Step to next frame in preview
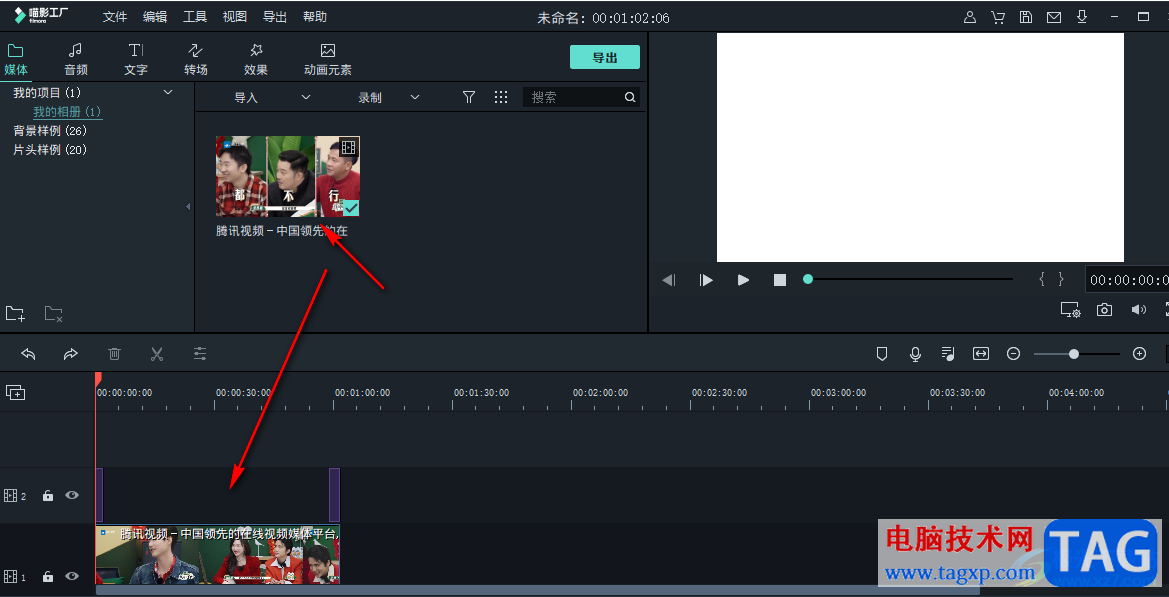The width and height of the screenshot is (1169, 597). [705, 280]
